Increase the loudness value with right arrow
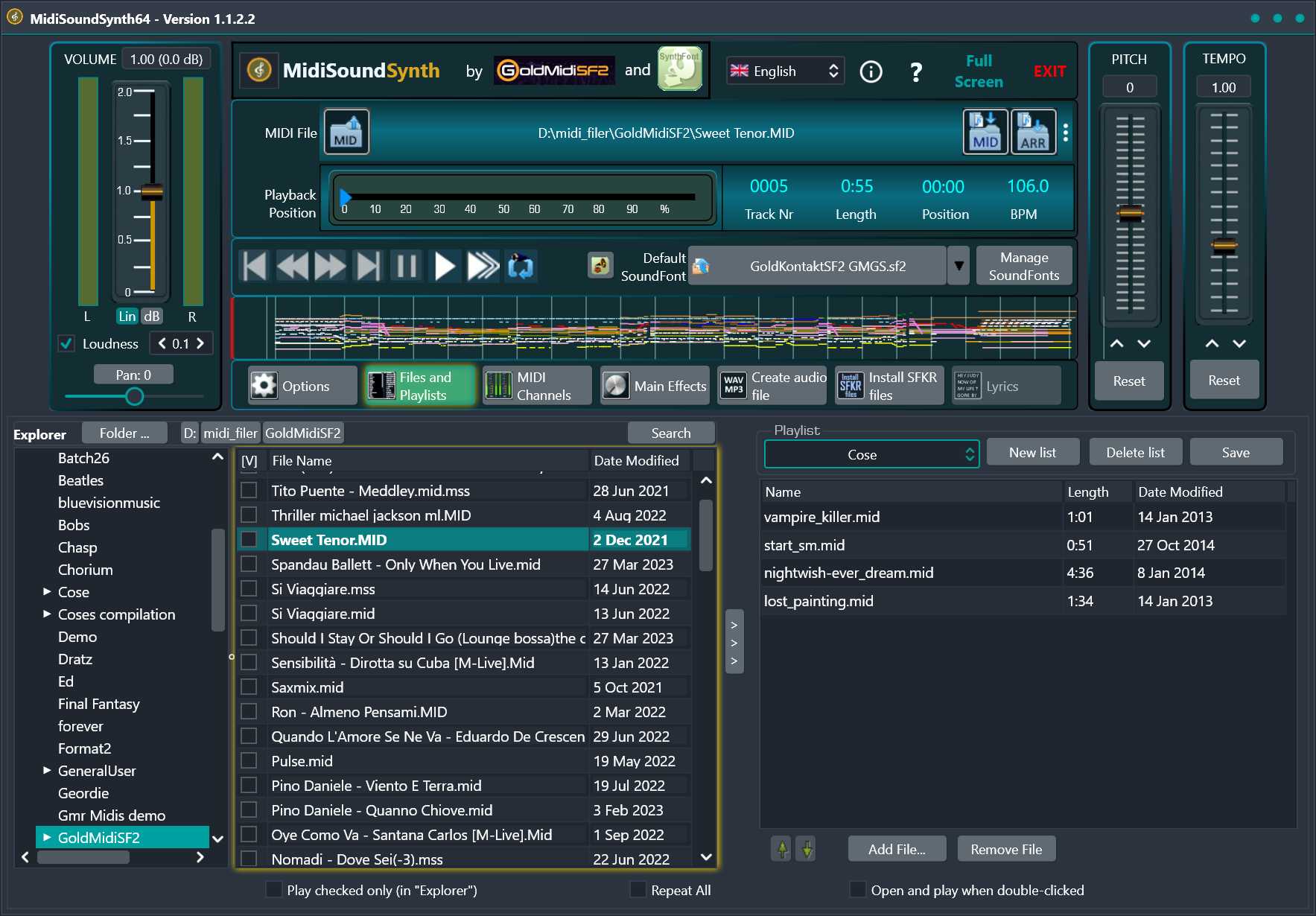Image resolution: width=1316 pixels, height=916 pixels. tap(200, 343)
